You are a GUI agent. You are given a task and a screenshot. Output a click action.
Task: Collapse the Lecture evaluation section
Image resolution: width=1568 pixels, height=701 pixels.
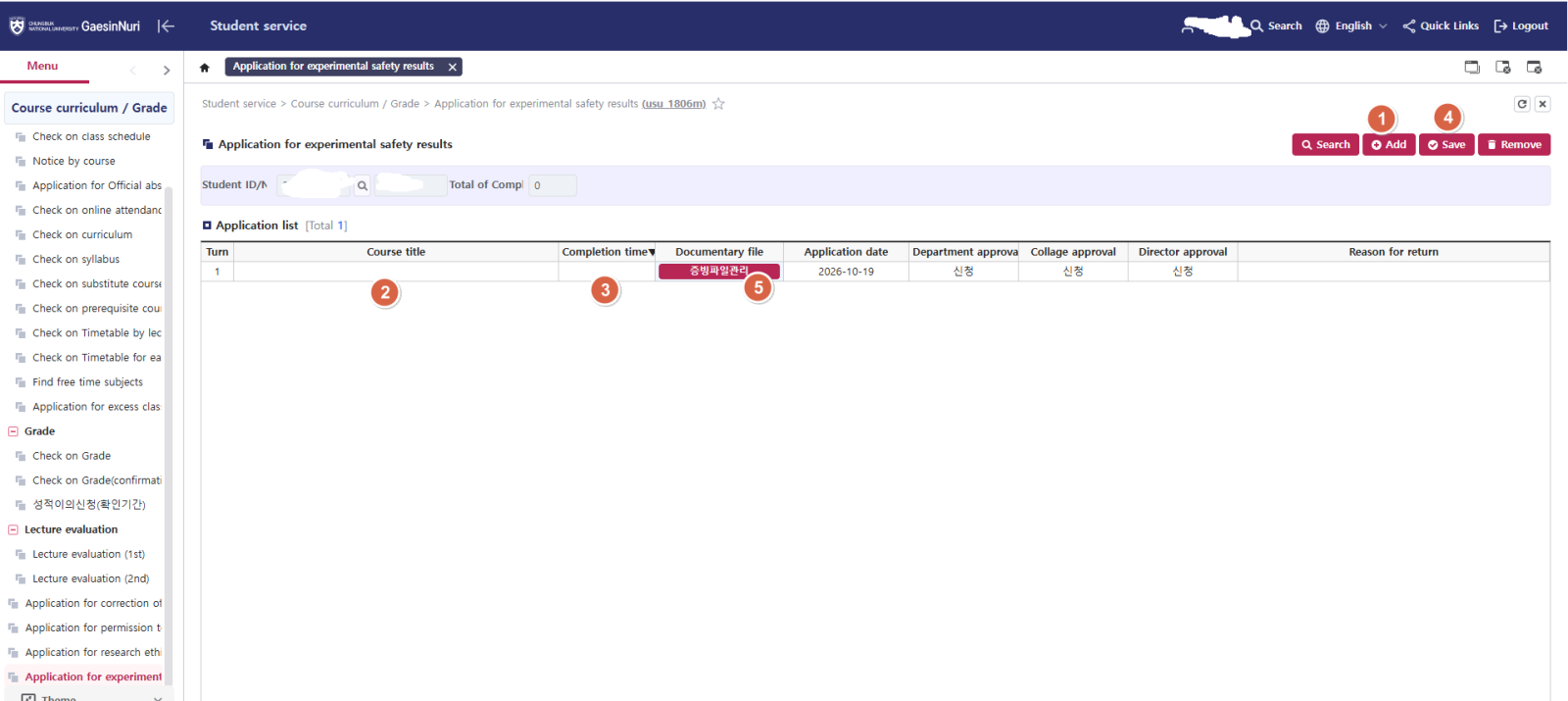13,529
